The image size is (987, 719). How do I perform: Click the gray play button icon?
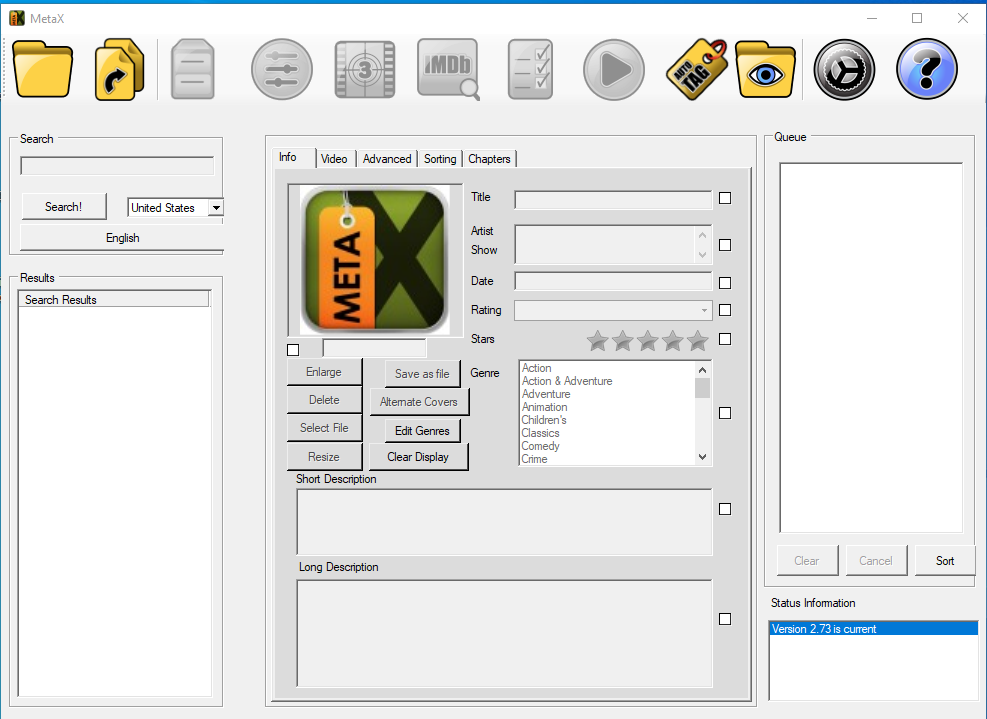click(614, 69)
